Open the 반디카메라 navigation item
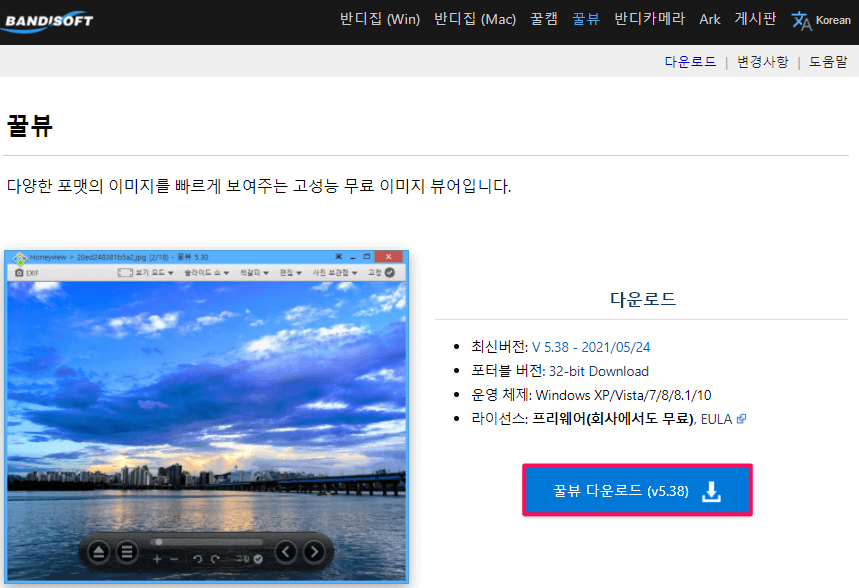859x588 pixels. tap(649, 19)
